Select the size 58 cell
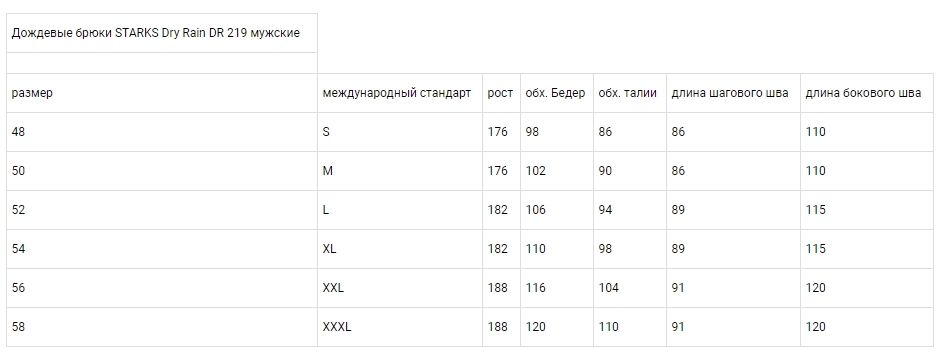The image size is (940, 362). click(x=162, y=327)
